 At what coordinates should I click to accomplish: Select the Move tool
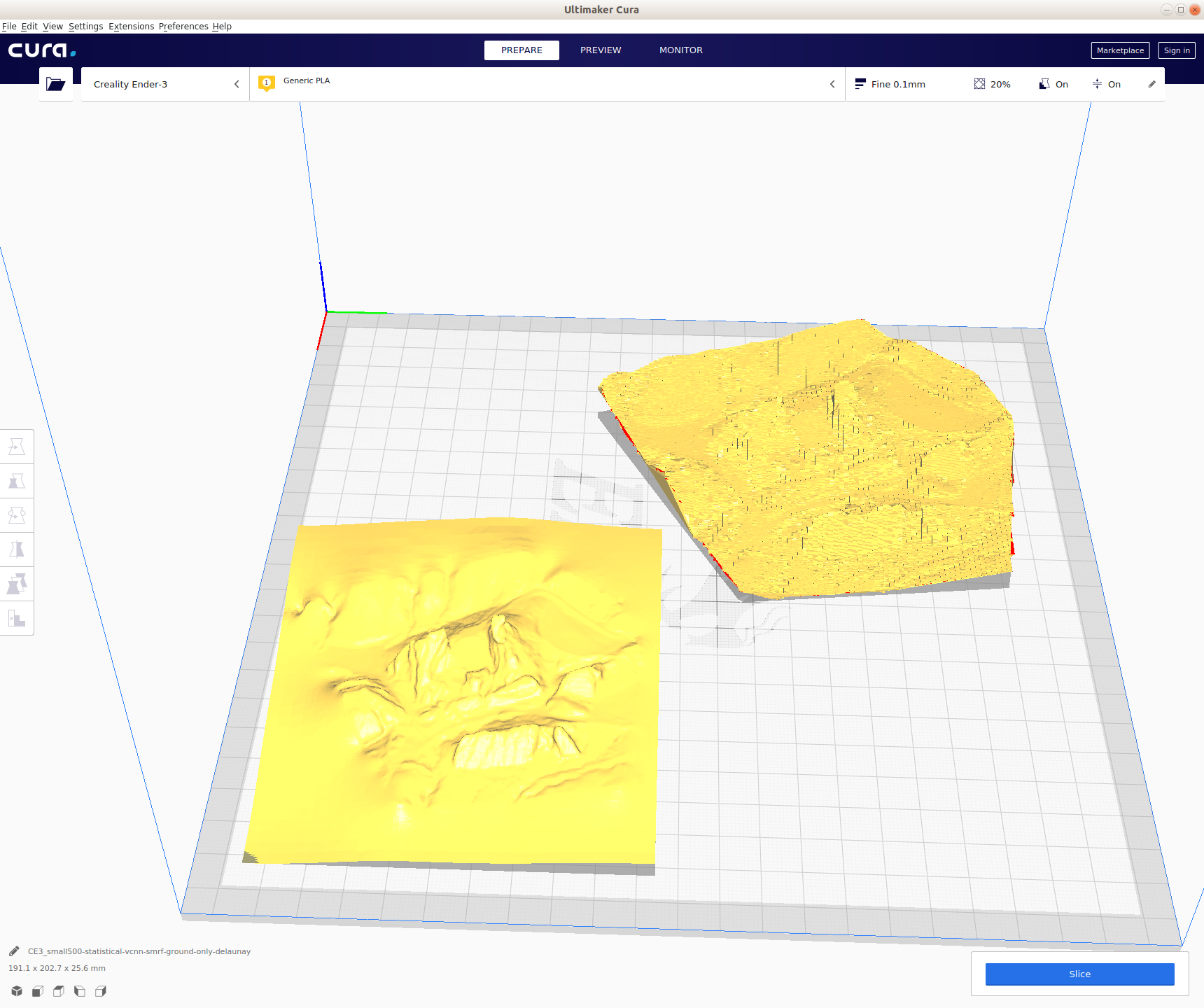16,446
